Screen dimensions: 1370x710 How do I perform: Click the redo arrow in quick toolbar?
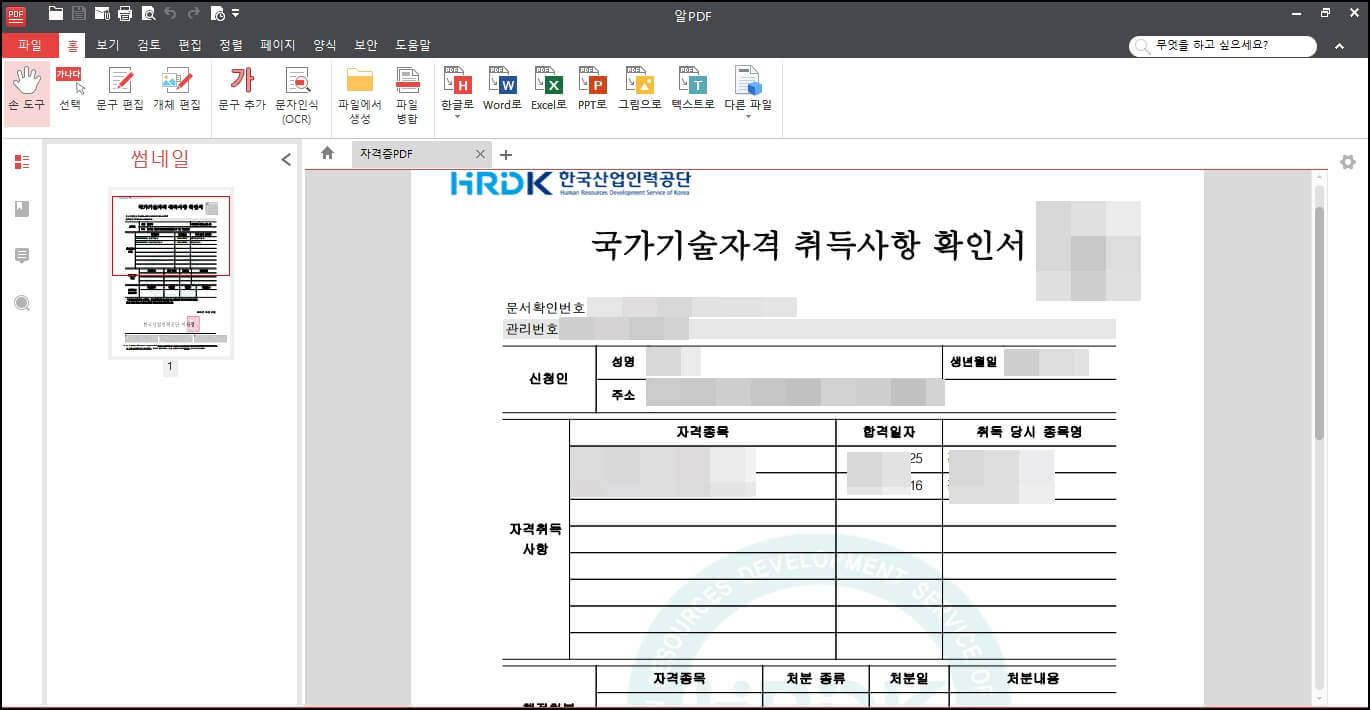193,13
